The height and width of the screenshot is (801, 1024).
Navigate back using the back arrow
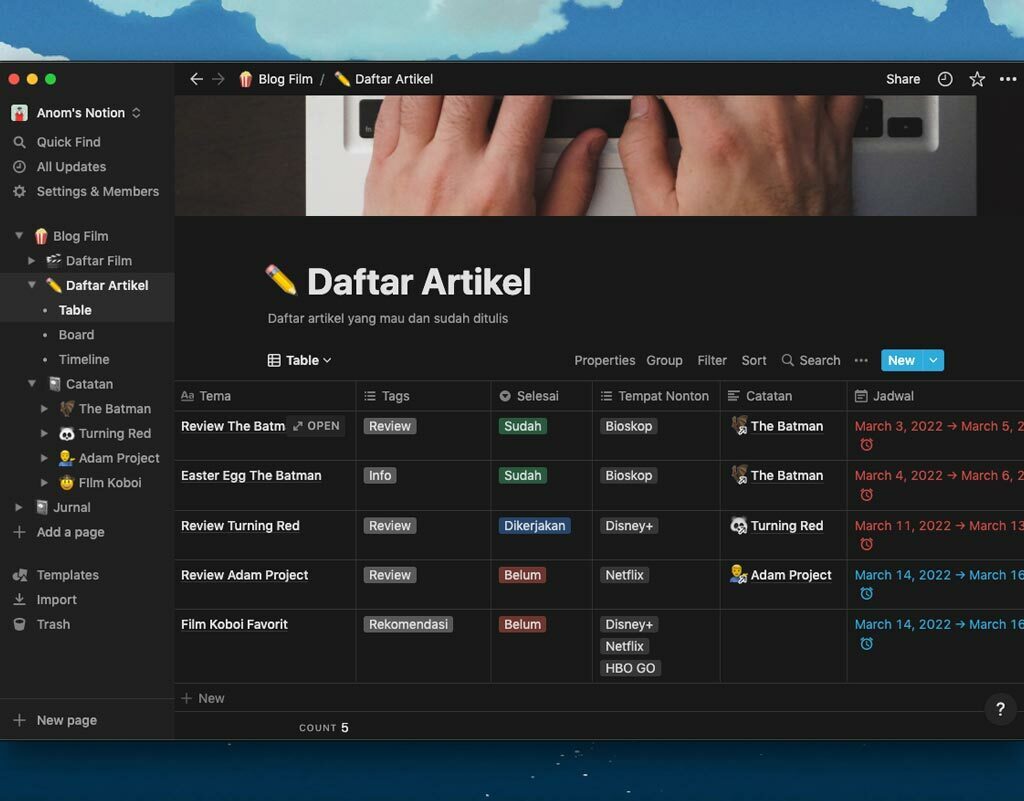(196, 78)
